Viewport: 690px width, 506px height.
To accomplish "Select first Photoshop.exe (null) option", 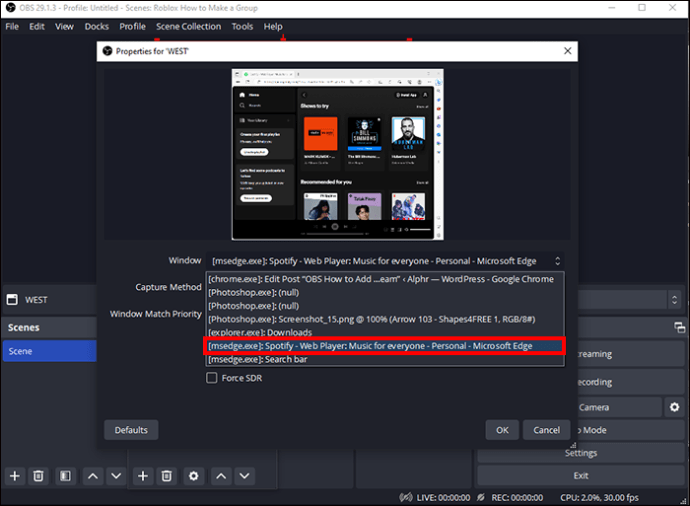I will click(x=385, y=293).
